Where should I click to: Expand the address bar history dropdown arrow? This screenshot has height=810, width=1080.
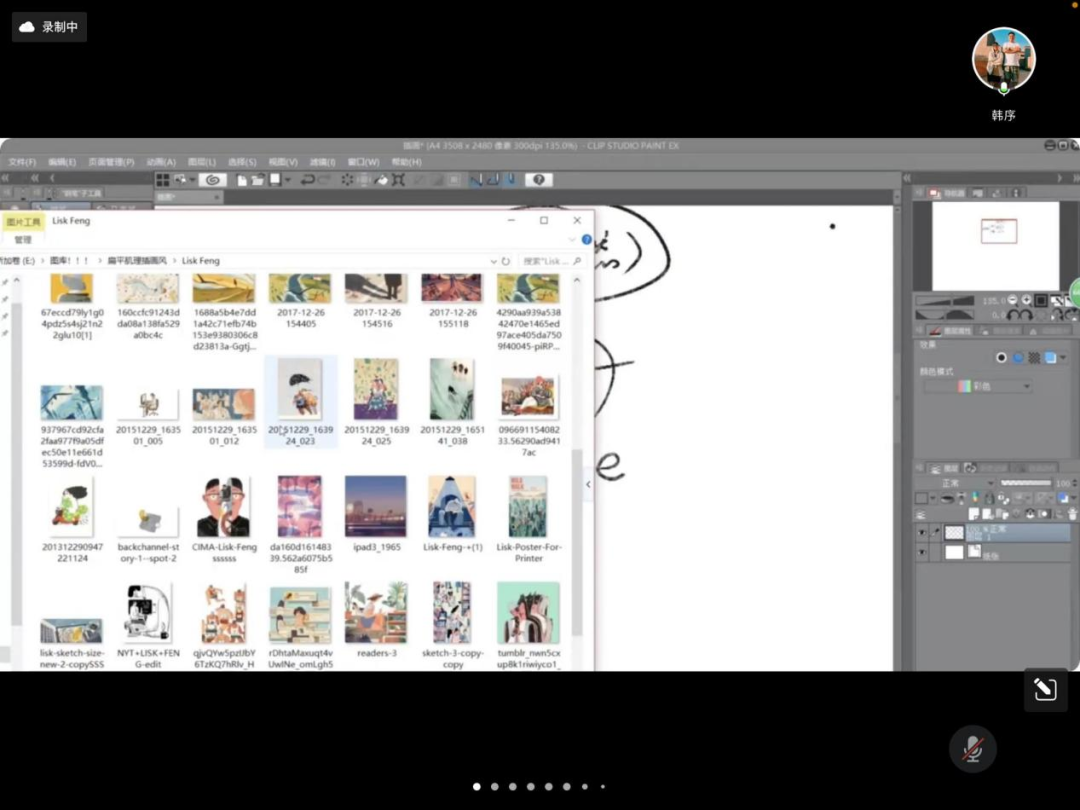pos(494,261)
